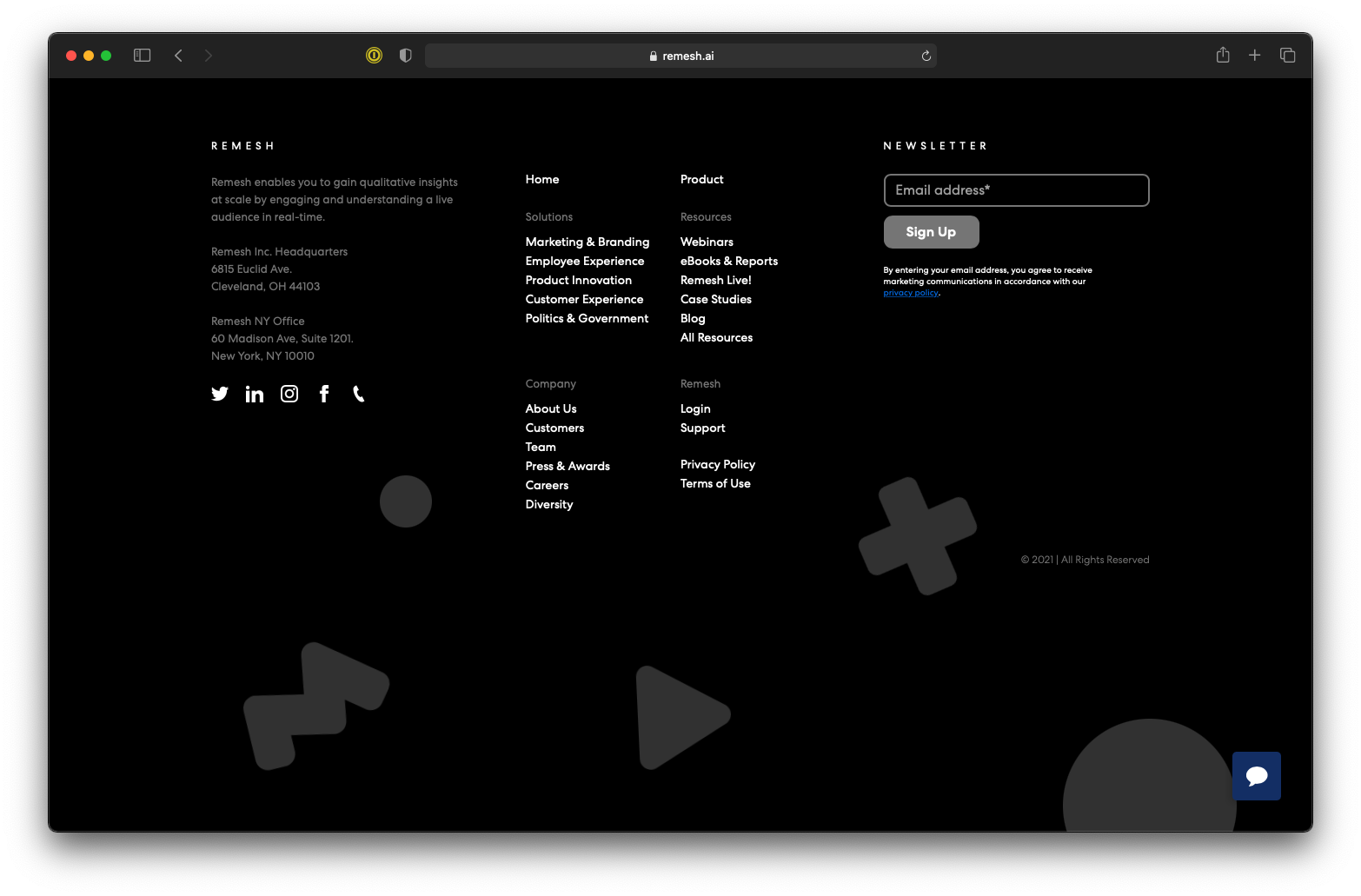
Task: Open the Safari share icon
Action: (1223, 55)
